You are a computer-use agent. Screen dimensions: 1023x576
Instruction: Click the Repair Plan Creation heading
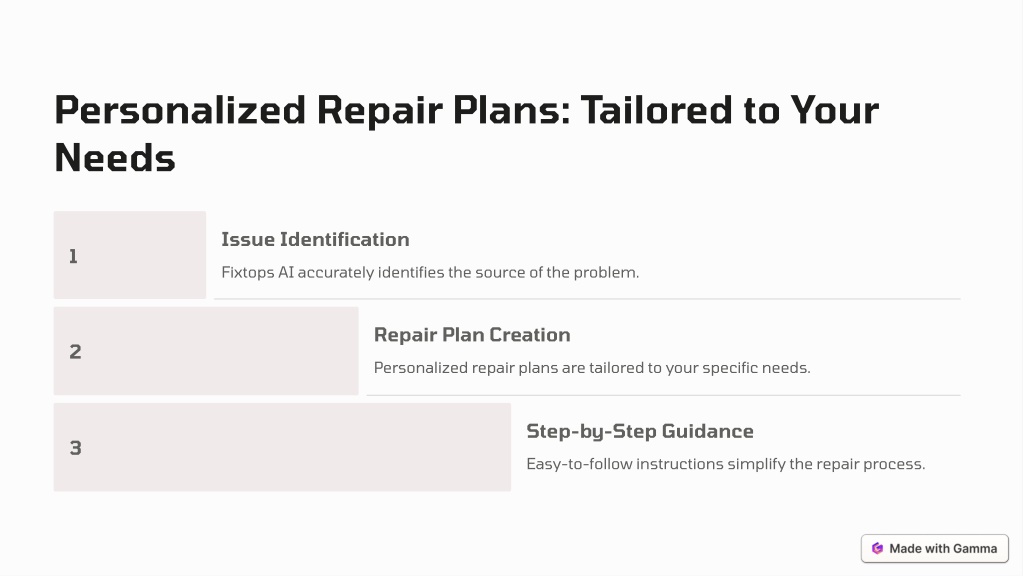(472, 335)
